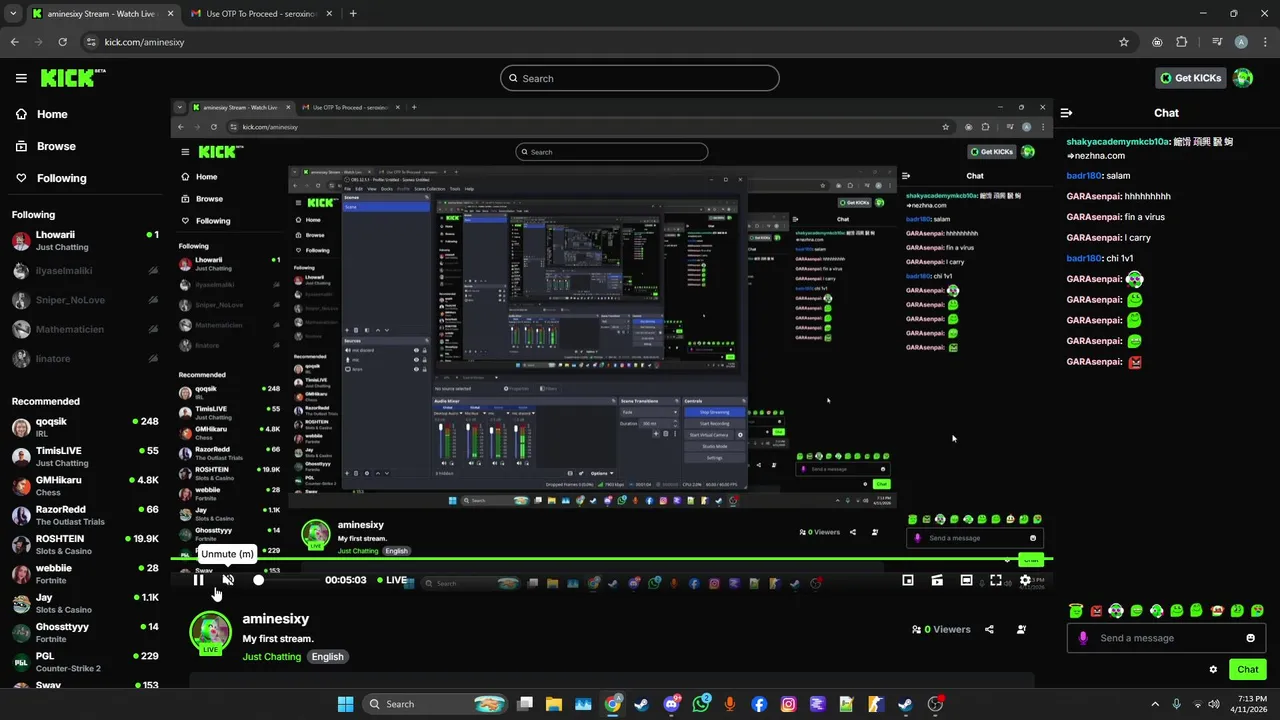The height and width of the screenshot is (720, 1280).
Task: Click the chat message input field
Action: pos(1166,638)
